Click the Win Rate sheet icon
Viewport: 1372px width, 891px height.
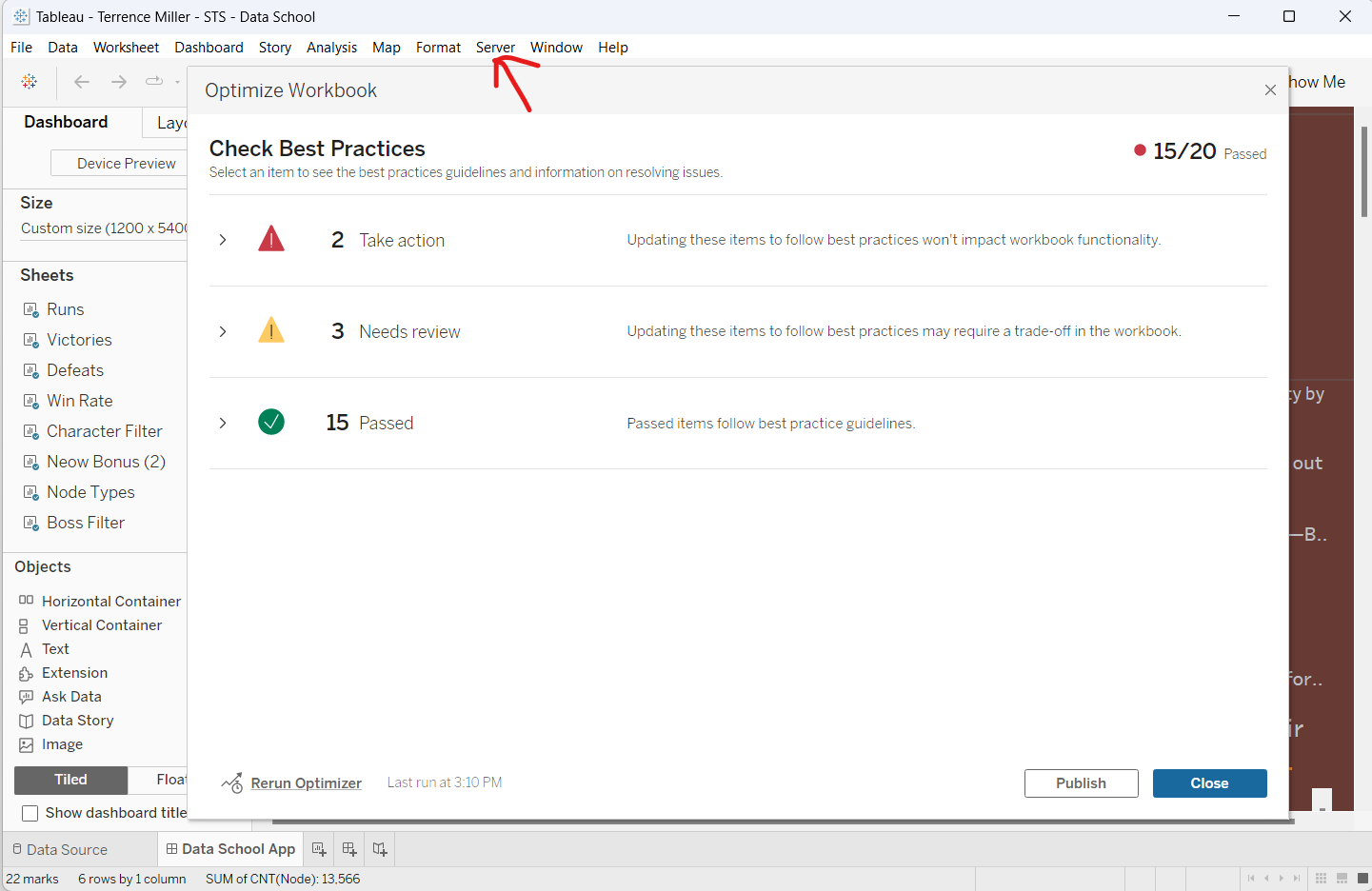[x=30, y=401]
